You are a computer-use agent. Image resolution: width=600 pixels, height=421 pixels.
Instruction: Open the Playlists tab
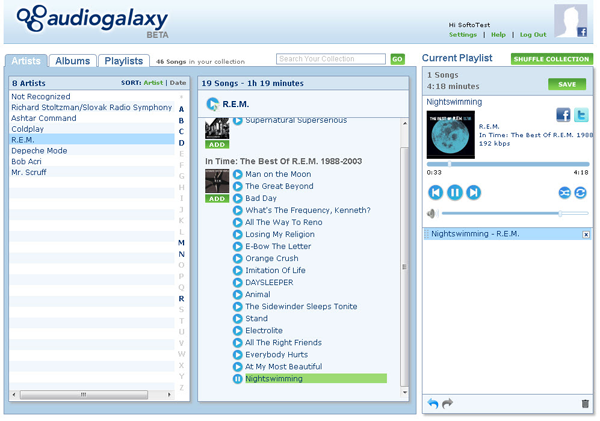tap(124, 61)
